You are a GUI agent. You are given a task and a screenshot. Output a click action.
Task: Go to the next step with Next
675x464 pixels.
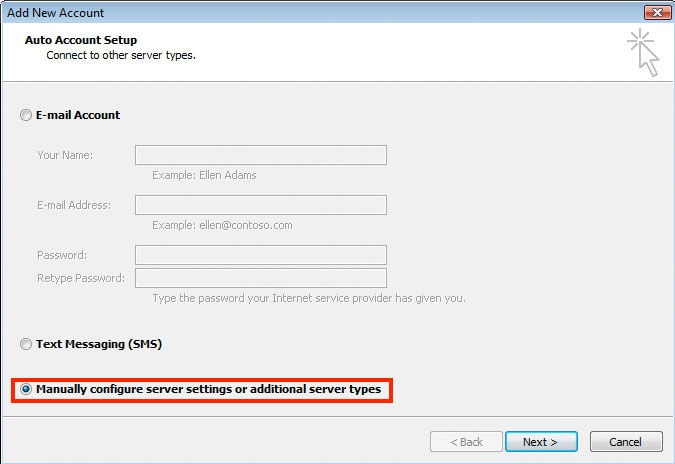(x=541, y=442)
